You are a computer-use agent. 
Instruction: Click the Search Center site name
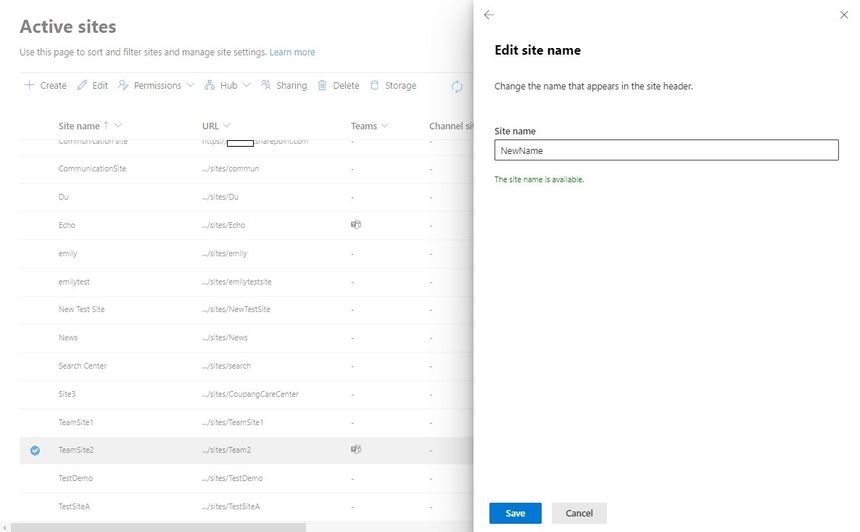[82, 366]
